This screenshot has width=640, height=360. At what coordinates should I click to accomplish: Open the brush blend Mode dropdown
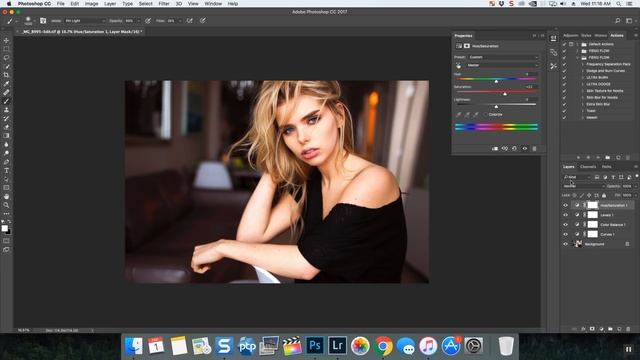pos(85,21)
